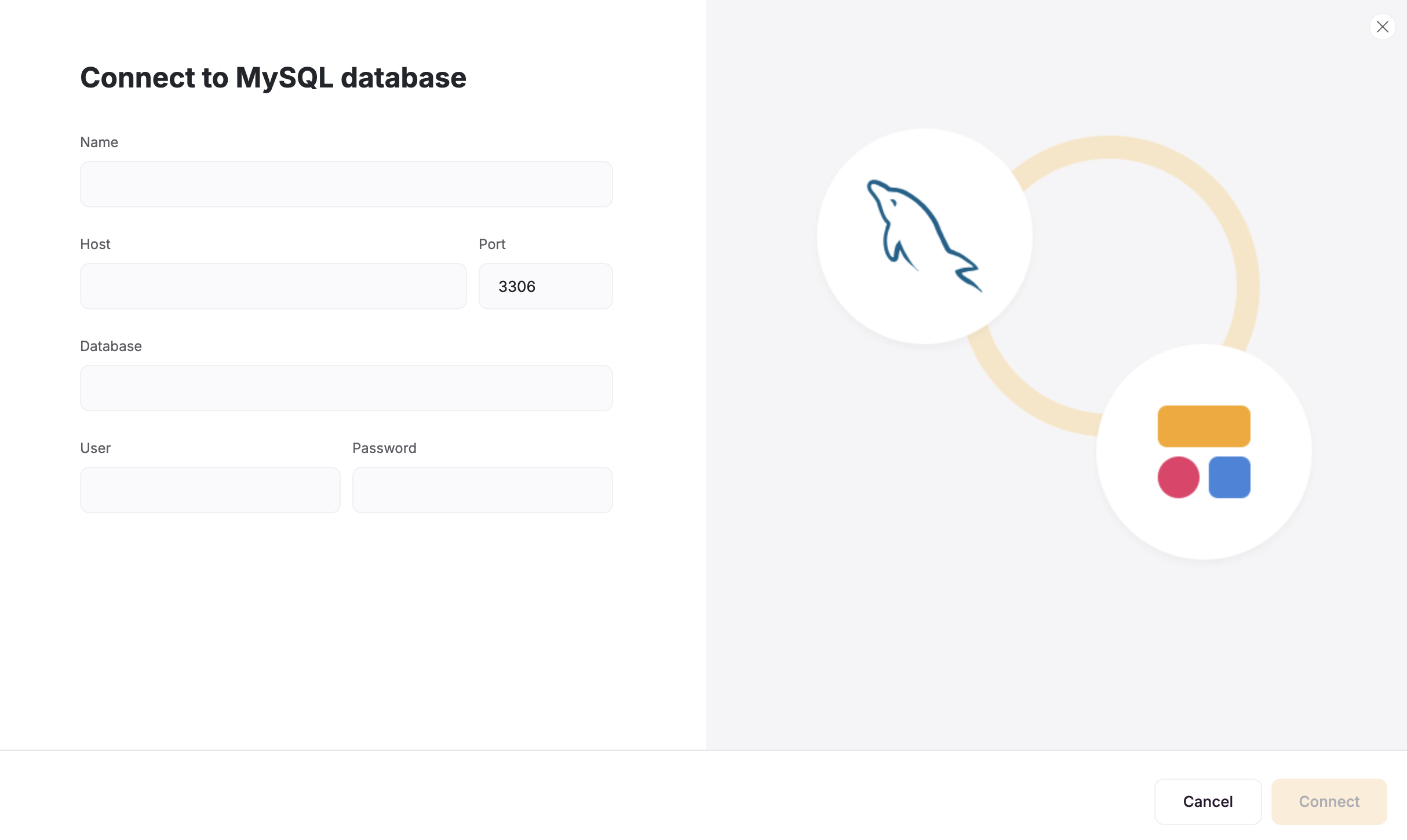Click the red circle logo shape
The height and width of the screenshot is (840, 1407).
pos(1178,477)
